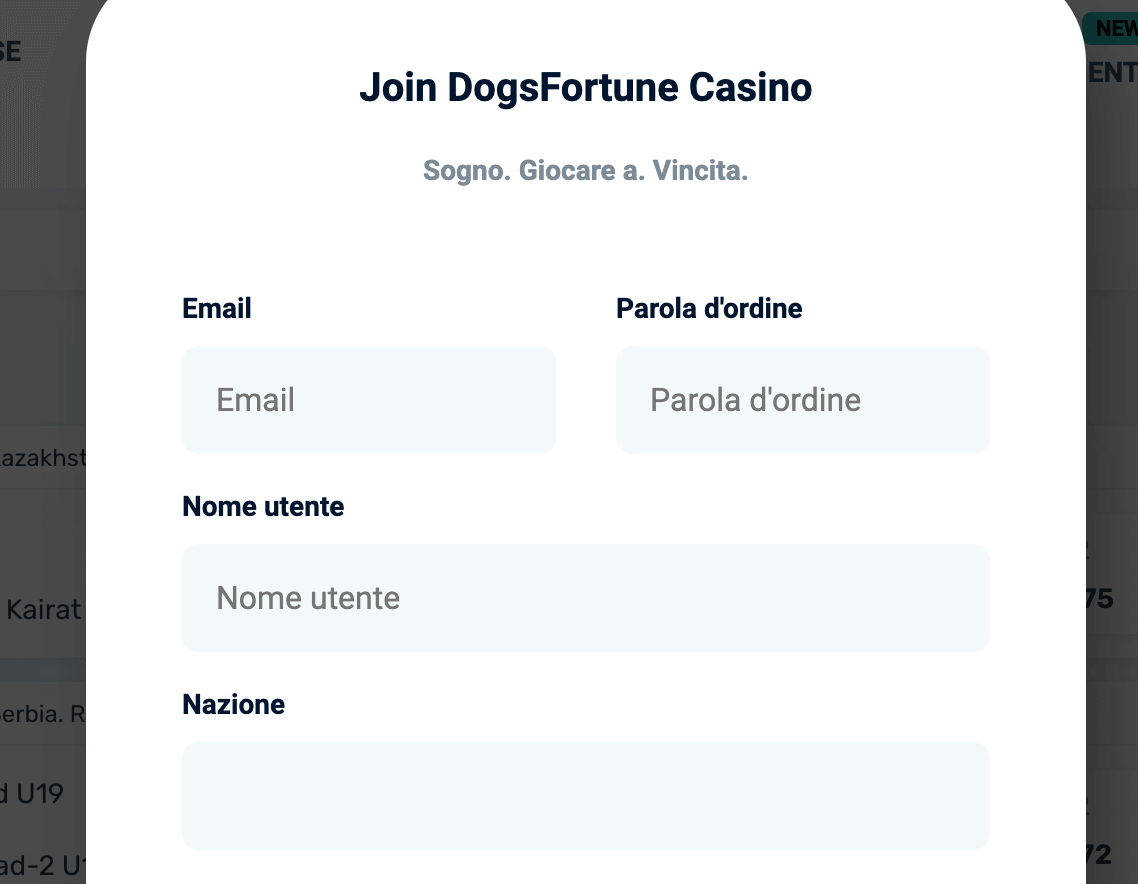Image resolution: width=1138 pixels, height=884 pixels.
Task: Open the Nazione selection field
Action: tap(585, 795)
